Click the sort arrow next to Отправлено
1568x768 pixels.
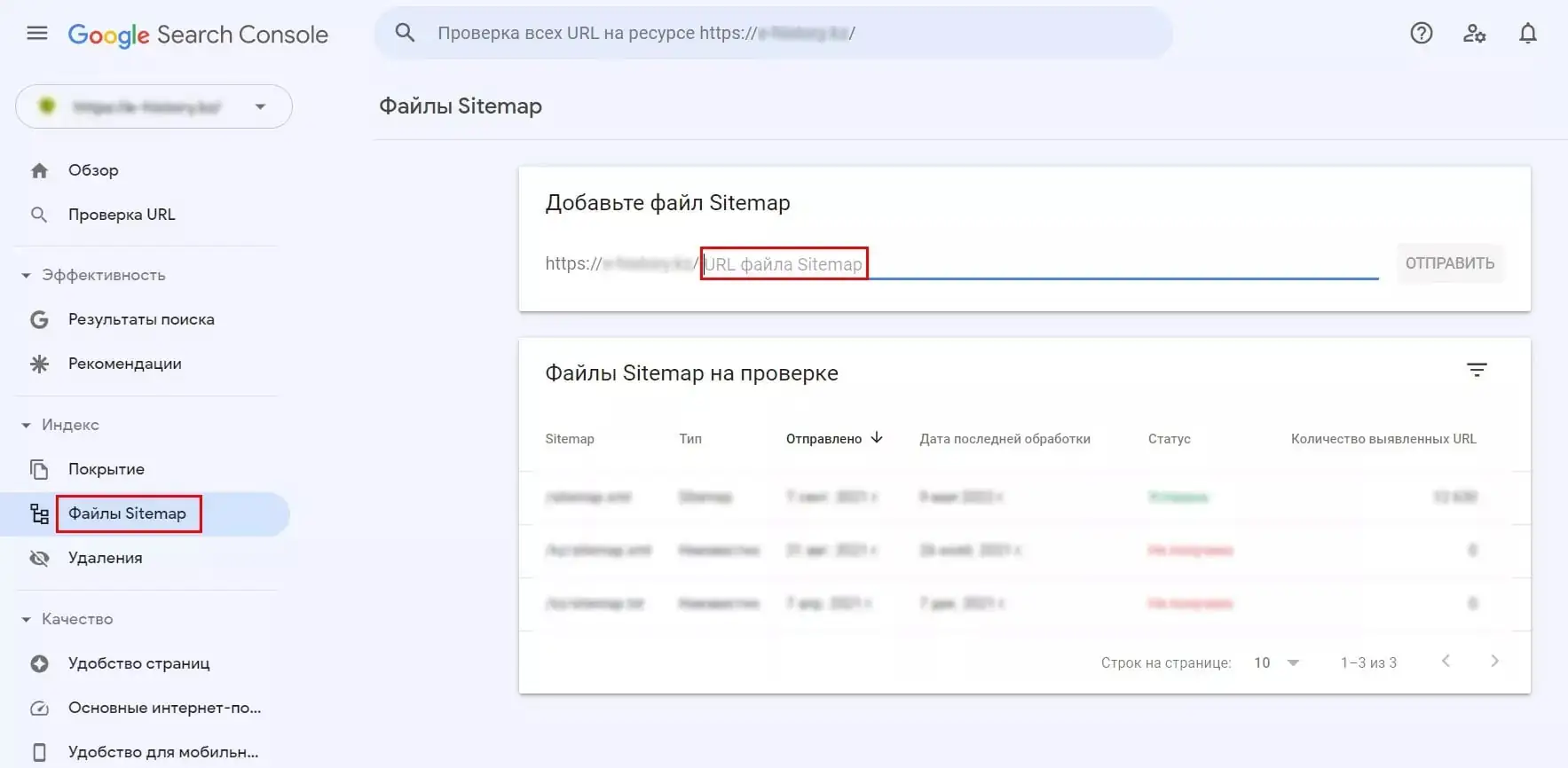pyautogui.click(x=877, y=437)
